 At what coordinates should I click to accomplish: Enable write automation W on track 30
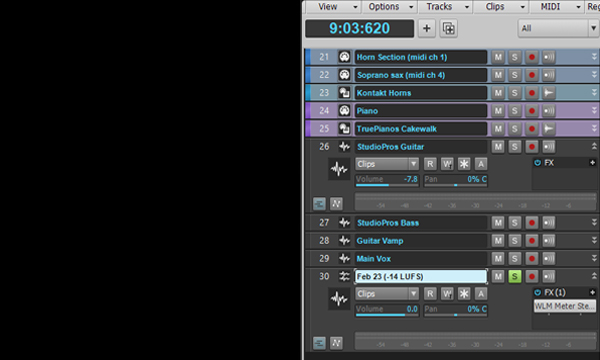447,294
